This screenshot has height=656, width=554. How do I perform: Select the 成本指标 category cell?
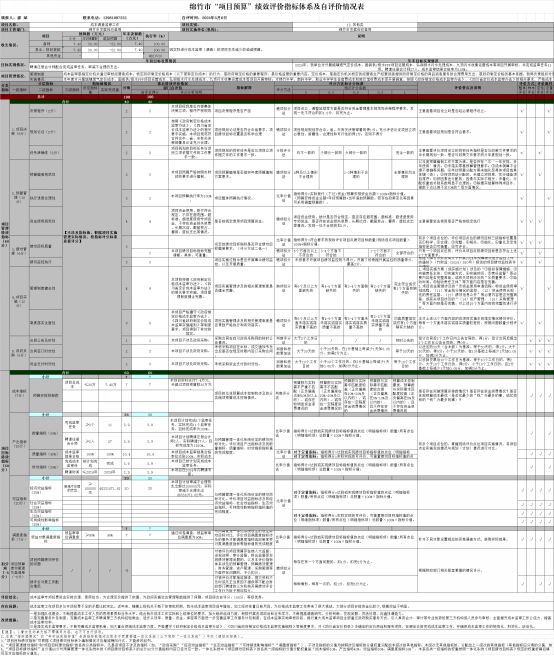19,393
